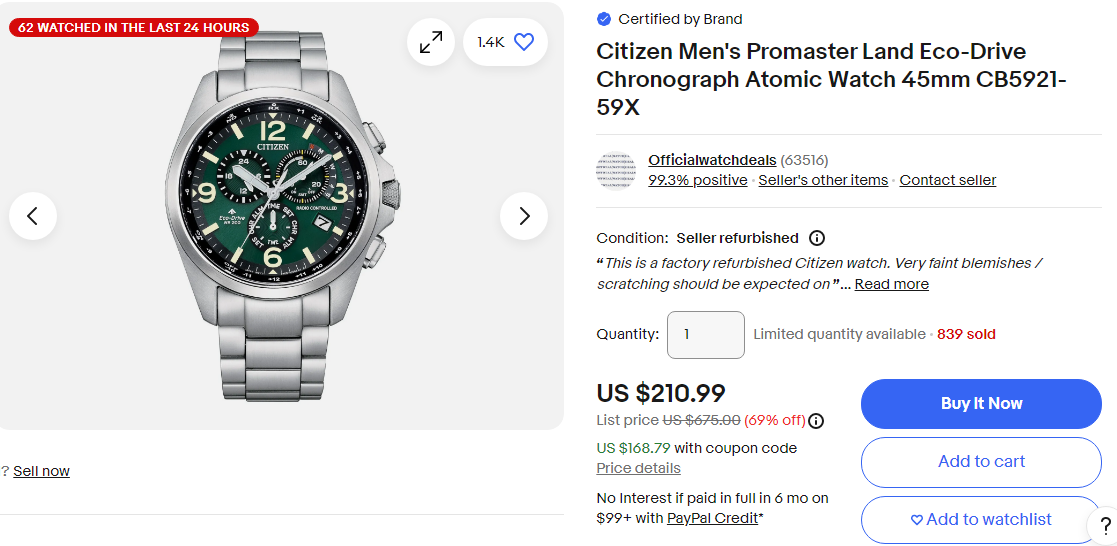
Task: Open the help question mark icon
Action: [1105, 527]
